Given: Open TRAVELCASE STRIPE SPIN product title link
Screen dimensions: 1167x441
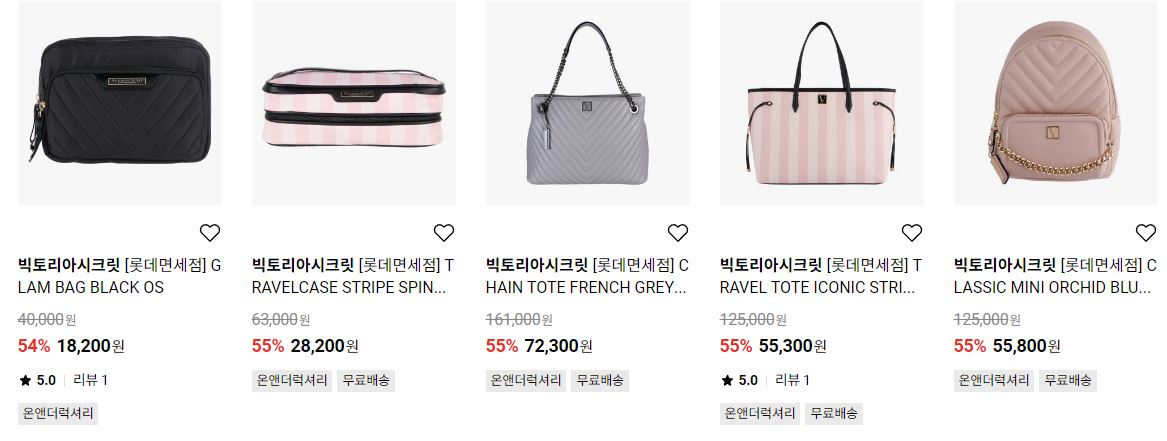Looking at the screenshot, I should coord(354,276).
